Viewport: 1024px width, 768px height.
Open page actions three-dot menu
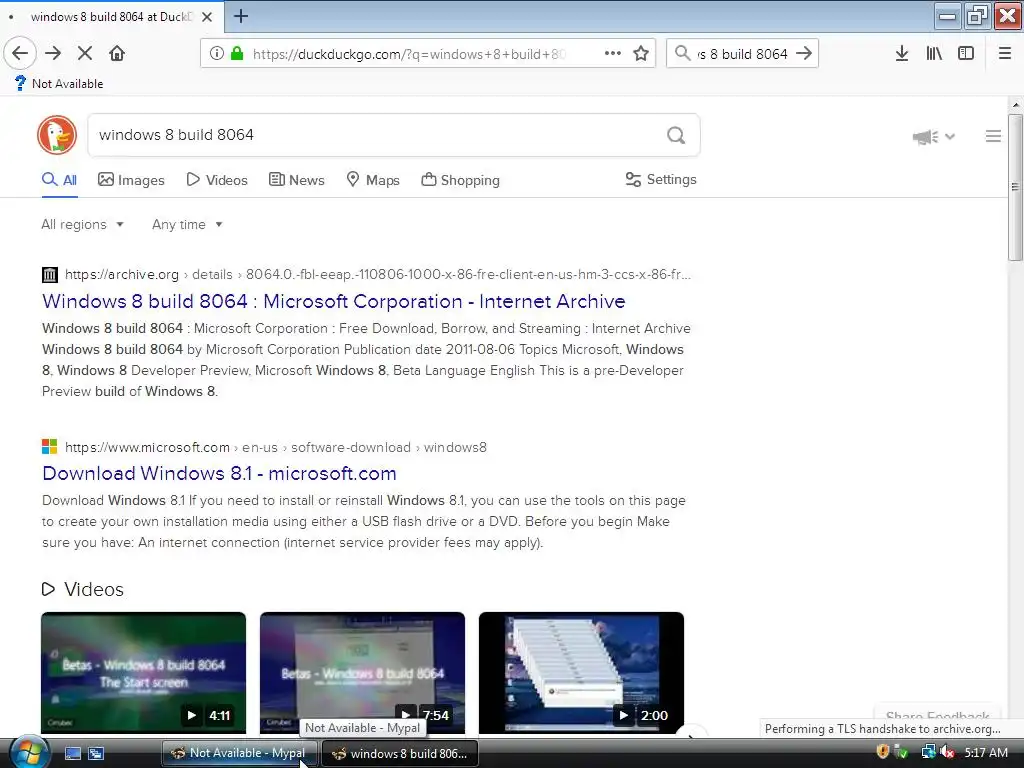click(x=613, y=54)
